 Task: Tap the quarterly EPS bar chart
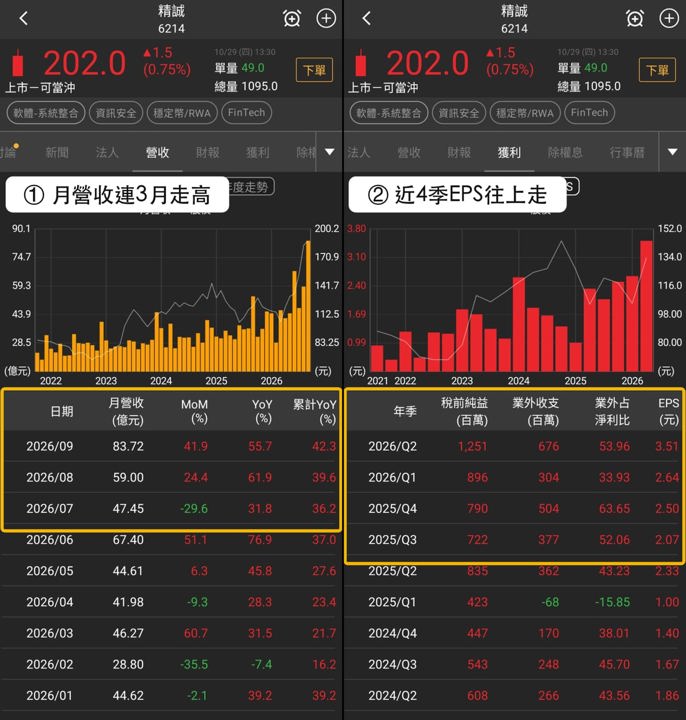[512, 300]
